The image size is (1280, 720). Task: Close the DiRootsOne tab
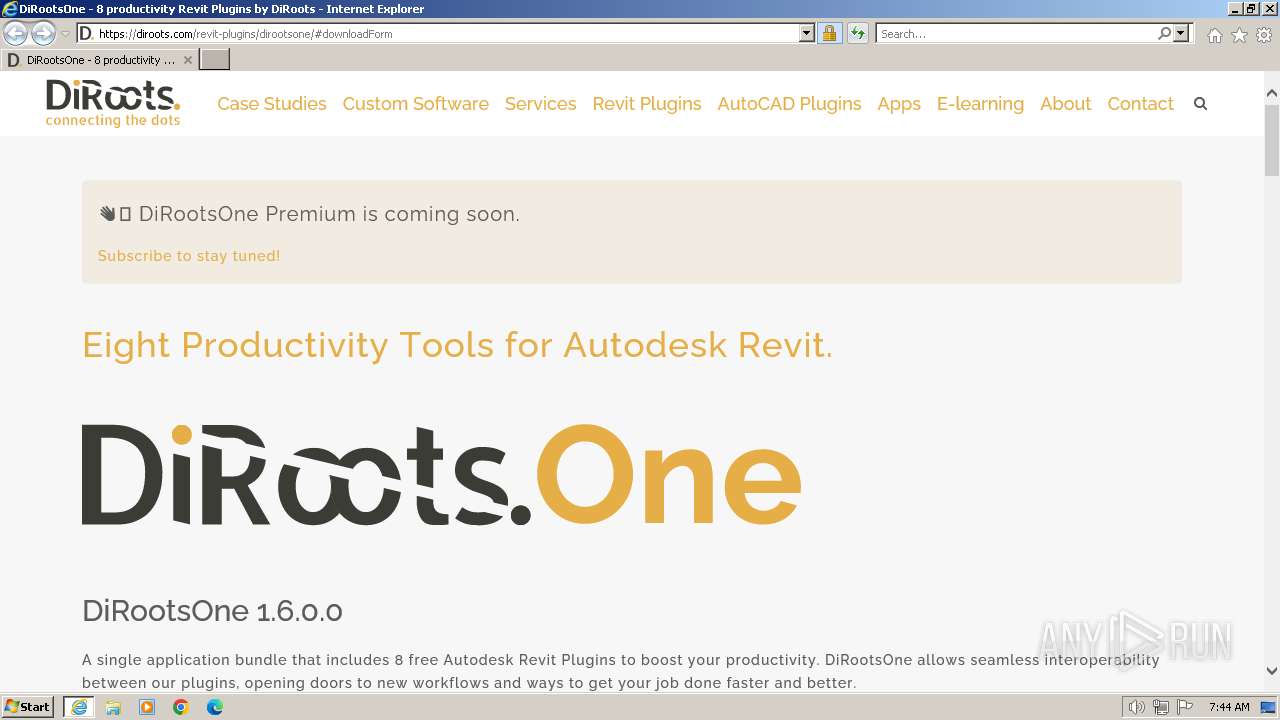click(x=187, y=60)
